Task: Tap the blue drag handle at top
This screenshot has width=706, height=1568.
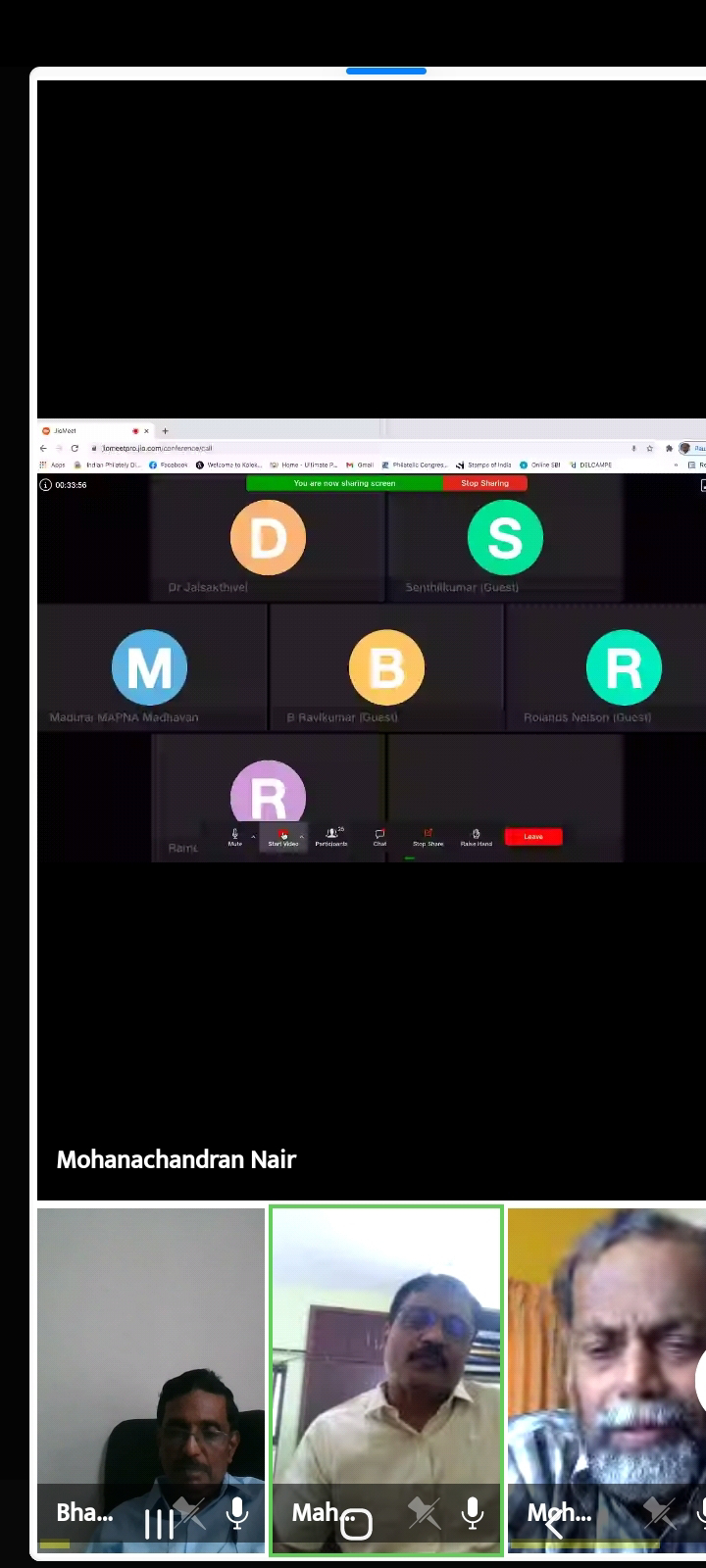Action: click(386, 71)
